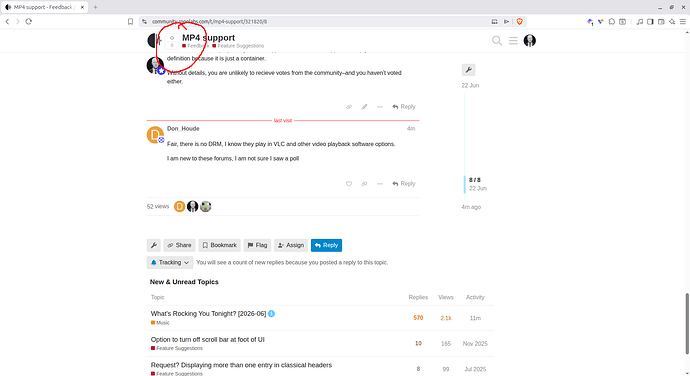
Task: Open What's Rocking You Tonight topic
Action: click(208, 313)
